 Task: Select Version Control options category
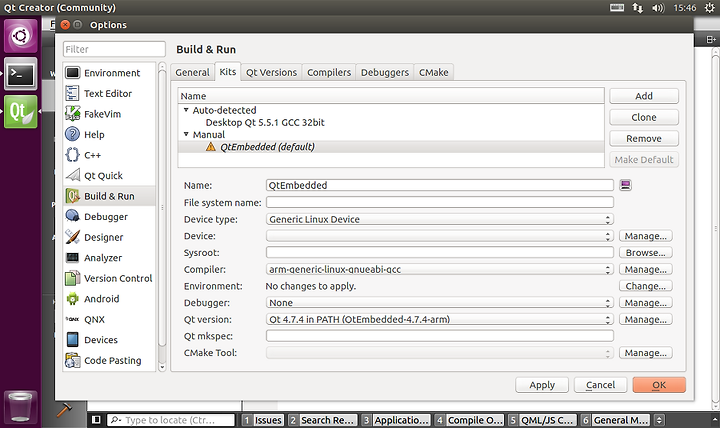click(109, 278)
